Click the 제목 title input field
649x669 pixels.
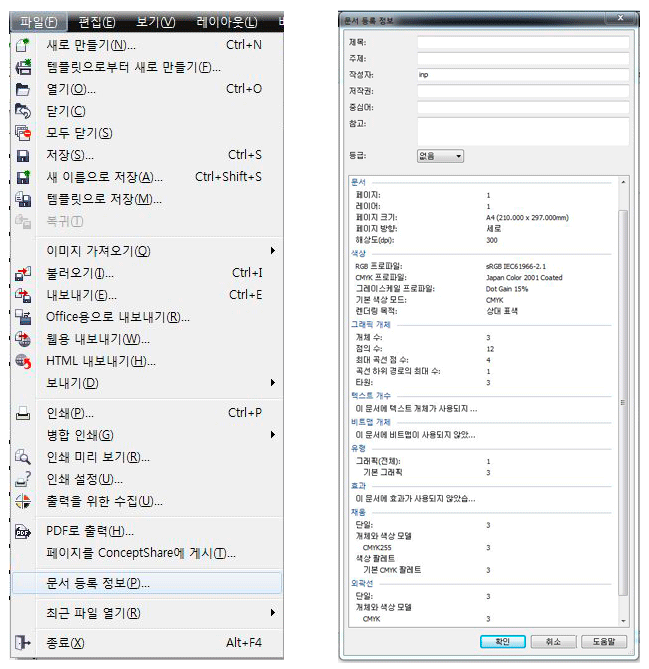523,43
